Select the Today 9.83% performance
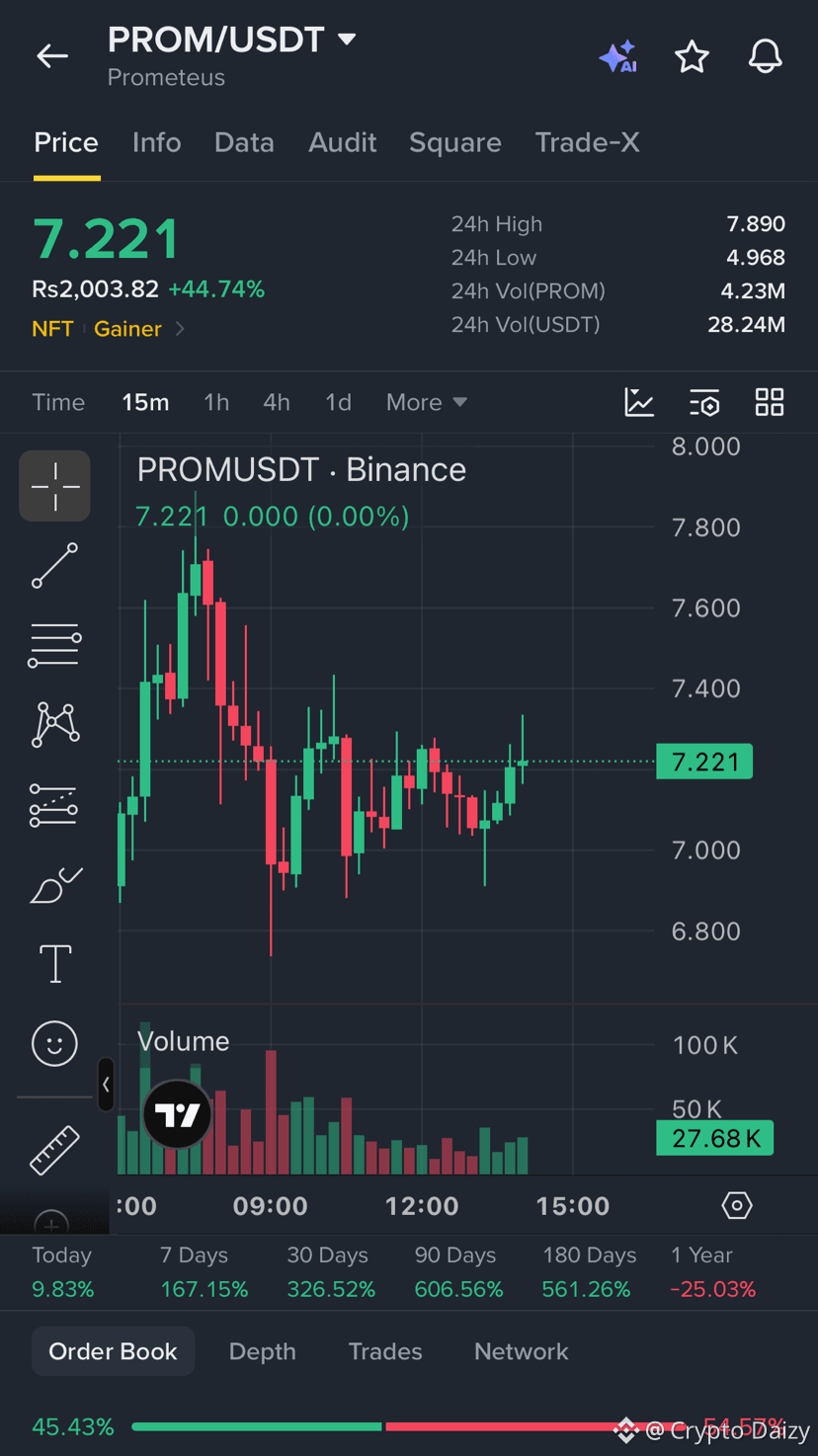The width and height of the screenshot is (818, 1456). click(63, 1272)
